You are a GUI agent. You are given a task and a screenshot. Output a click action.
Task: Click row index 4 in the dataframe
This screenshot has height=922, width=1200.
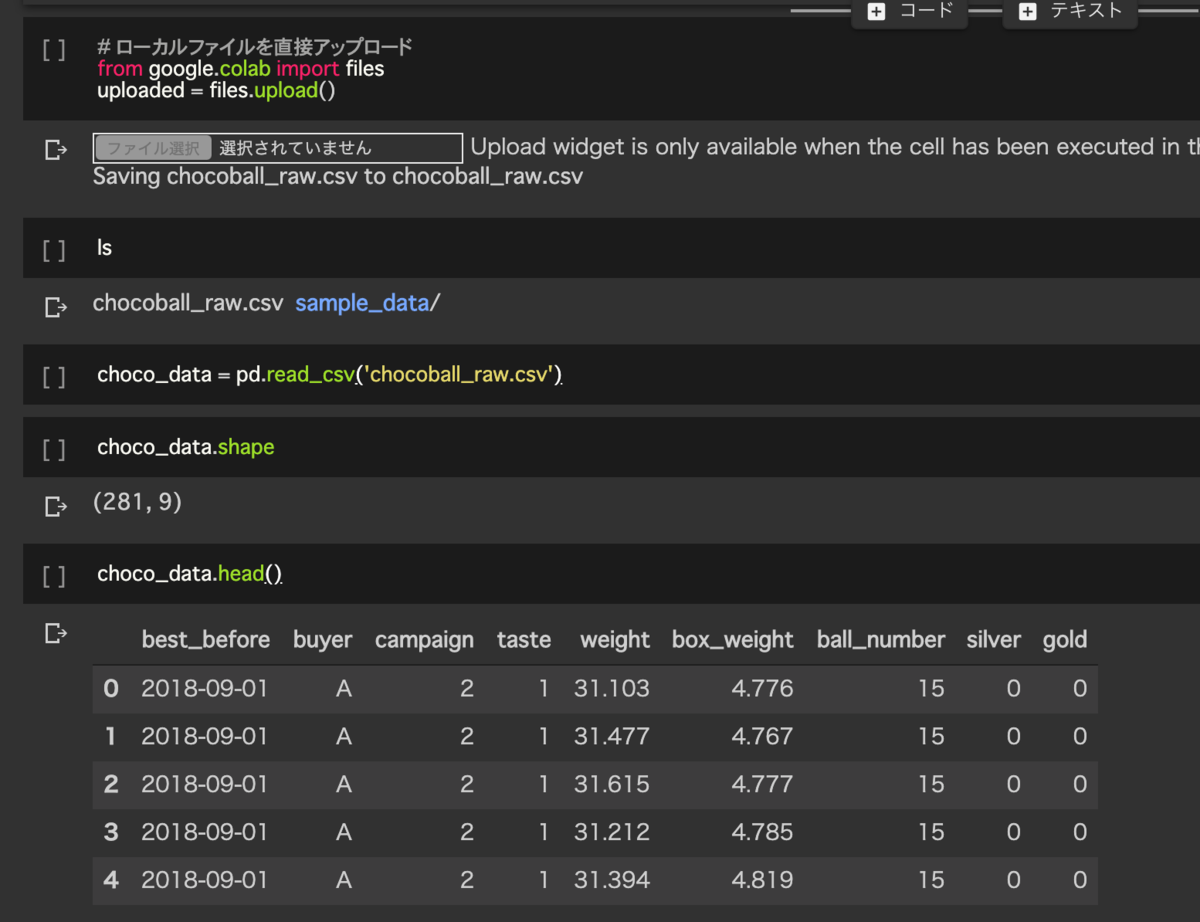pos(111,880)
